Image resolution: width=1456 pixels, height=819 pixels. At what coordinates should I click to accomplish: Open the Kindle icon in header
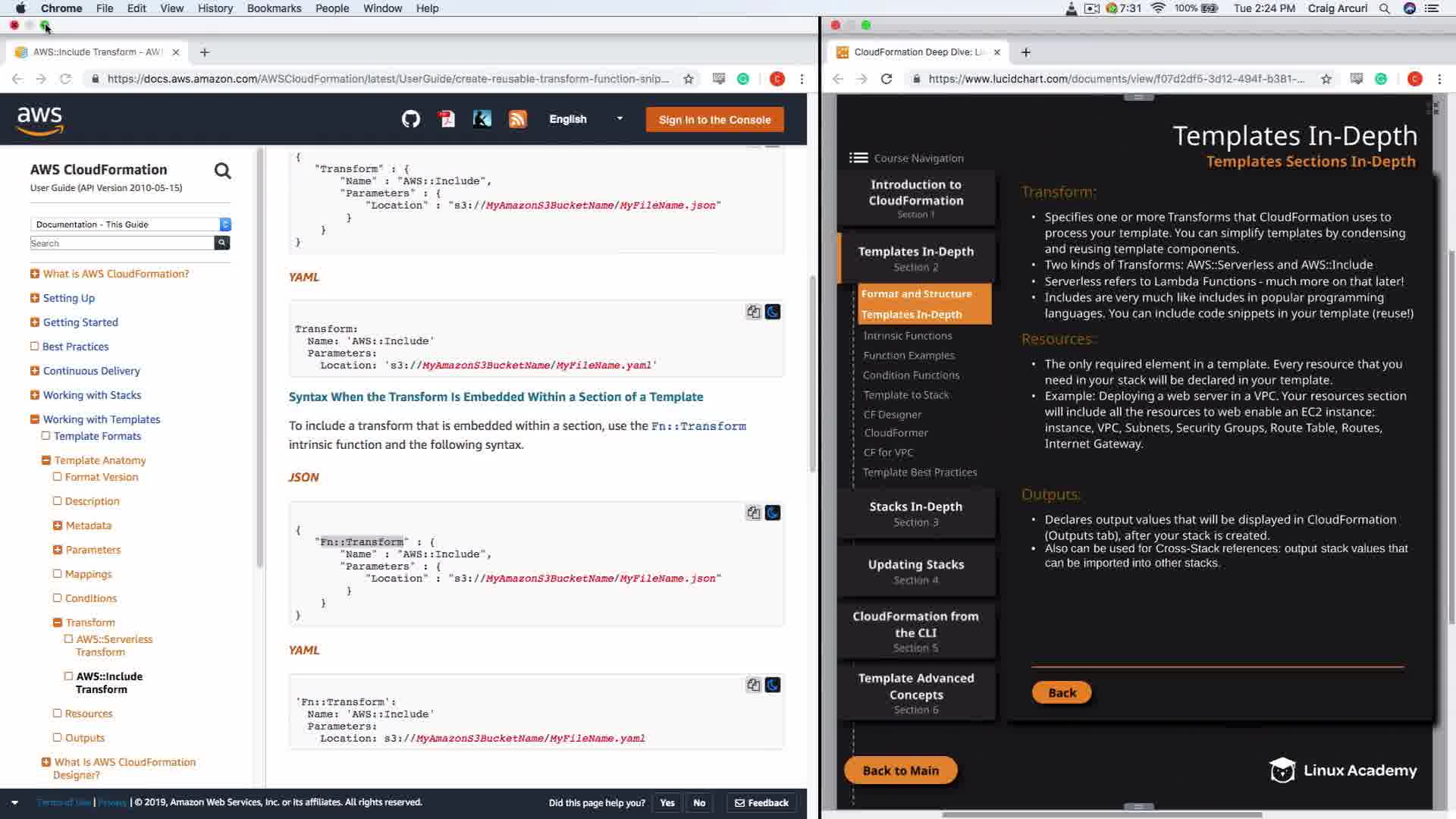pyautogui.click(x=482, y=119)
